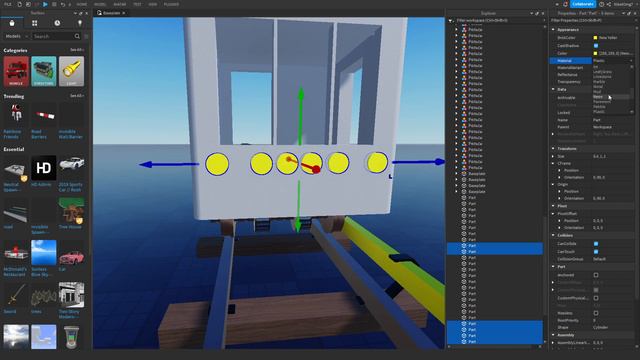Collapse the Pivot section in Properties
The width and height of the screenshot is (640, 360).
[553, 206]
